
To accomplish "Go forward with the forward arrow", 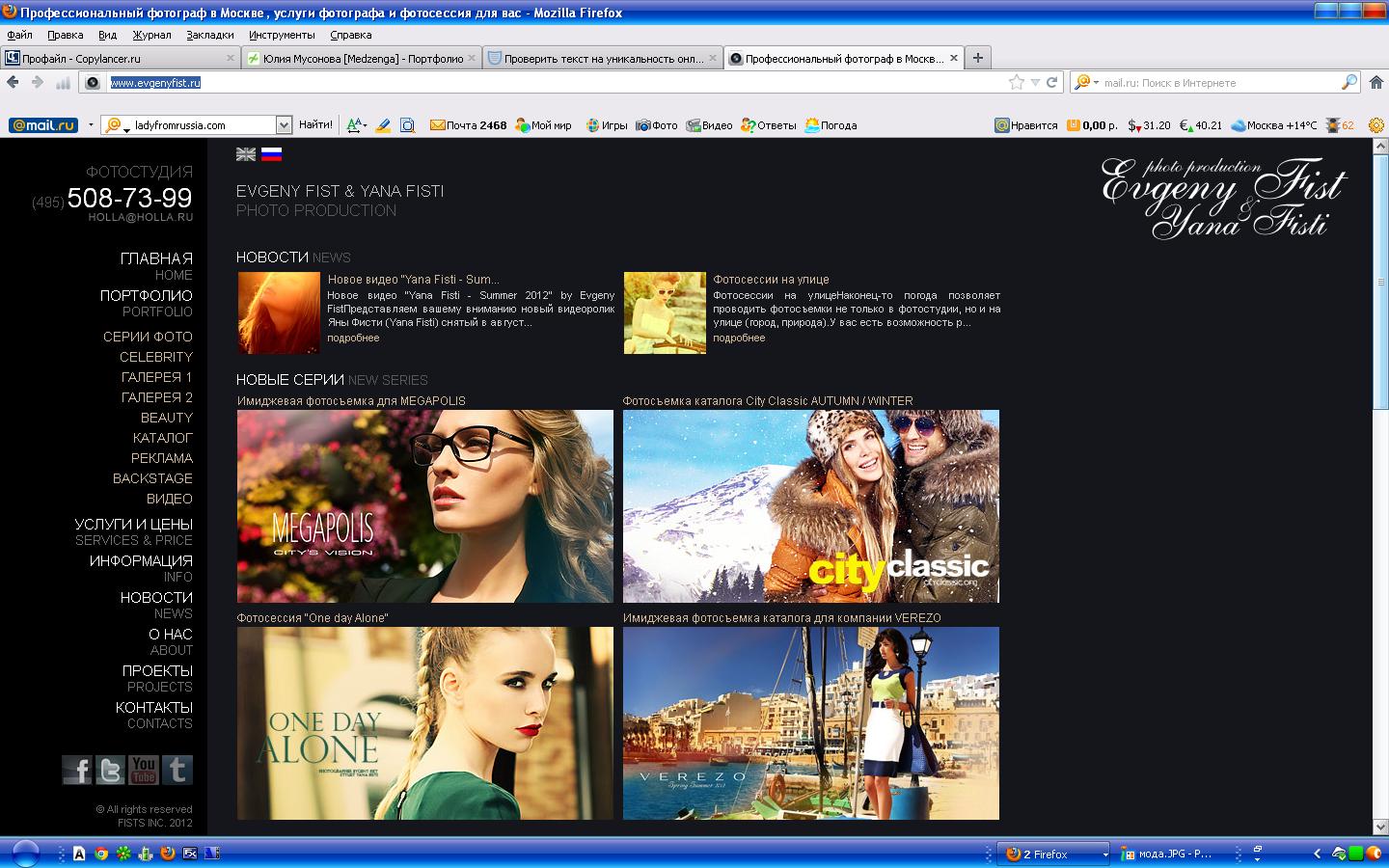I will (x=38, y=82).
